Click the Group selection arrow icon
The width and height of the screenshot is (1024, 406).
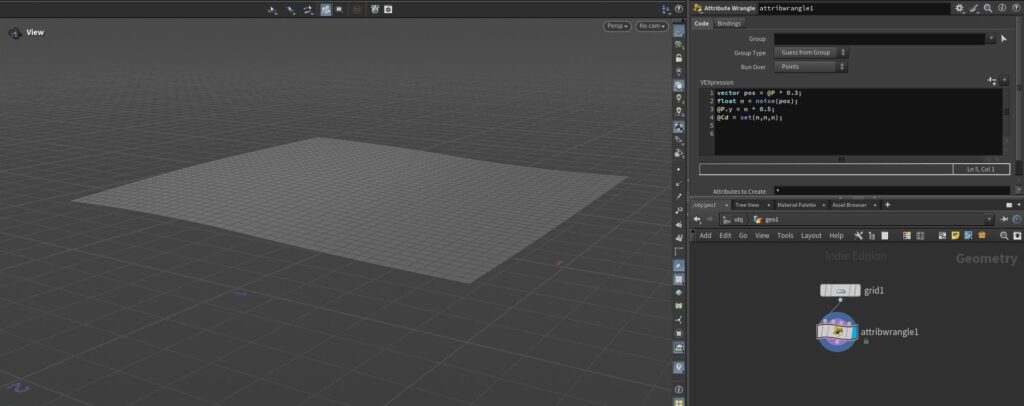[1004, 39]
